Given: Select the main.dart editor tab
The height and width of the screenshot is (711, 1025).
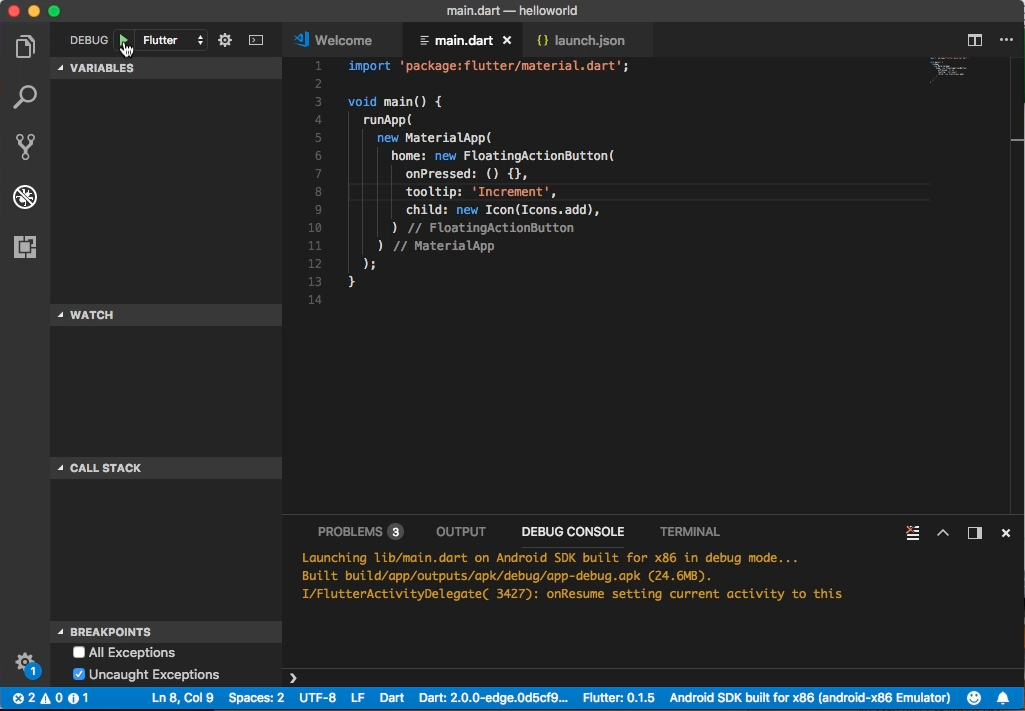Looking at the screenshot, I should click(x=463, y=40).
